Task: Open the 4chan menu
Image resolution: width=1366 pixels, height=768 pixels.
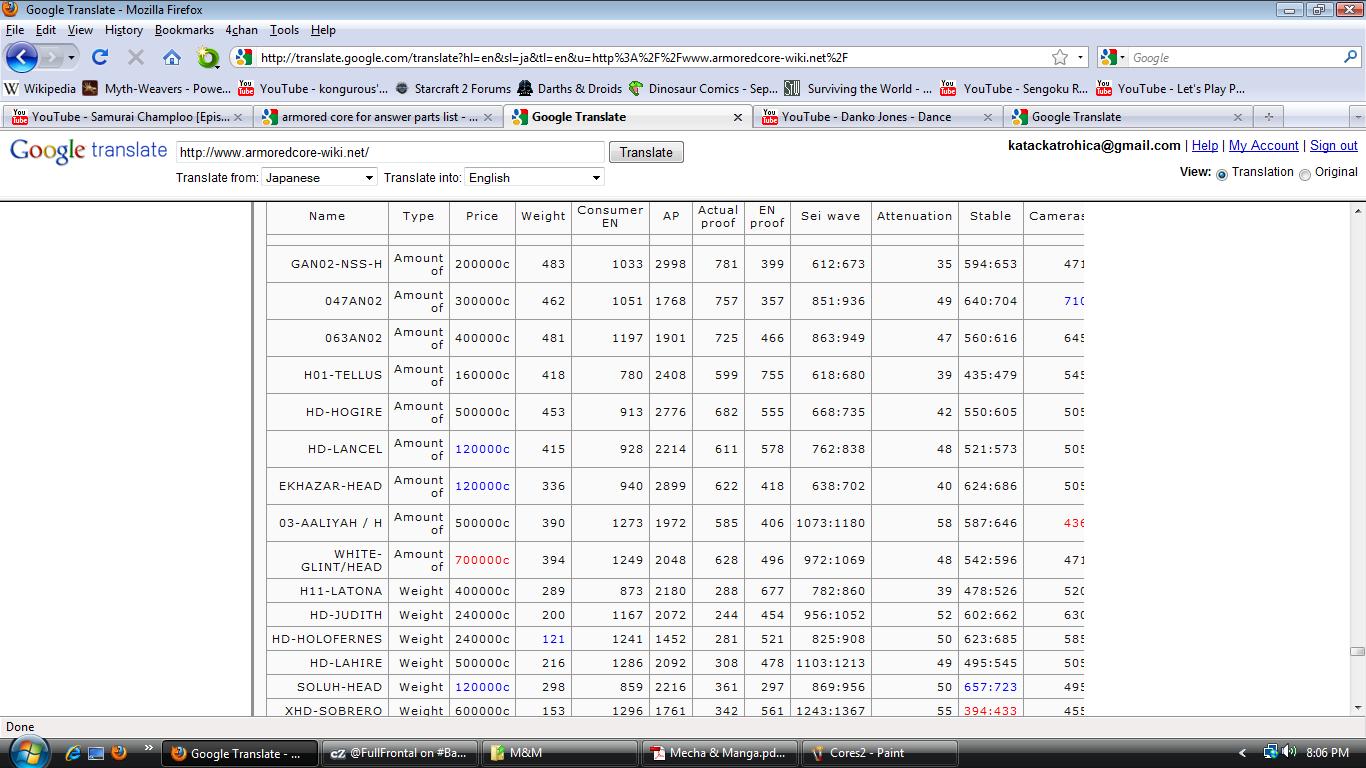Action: 241,30
